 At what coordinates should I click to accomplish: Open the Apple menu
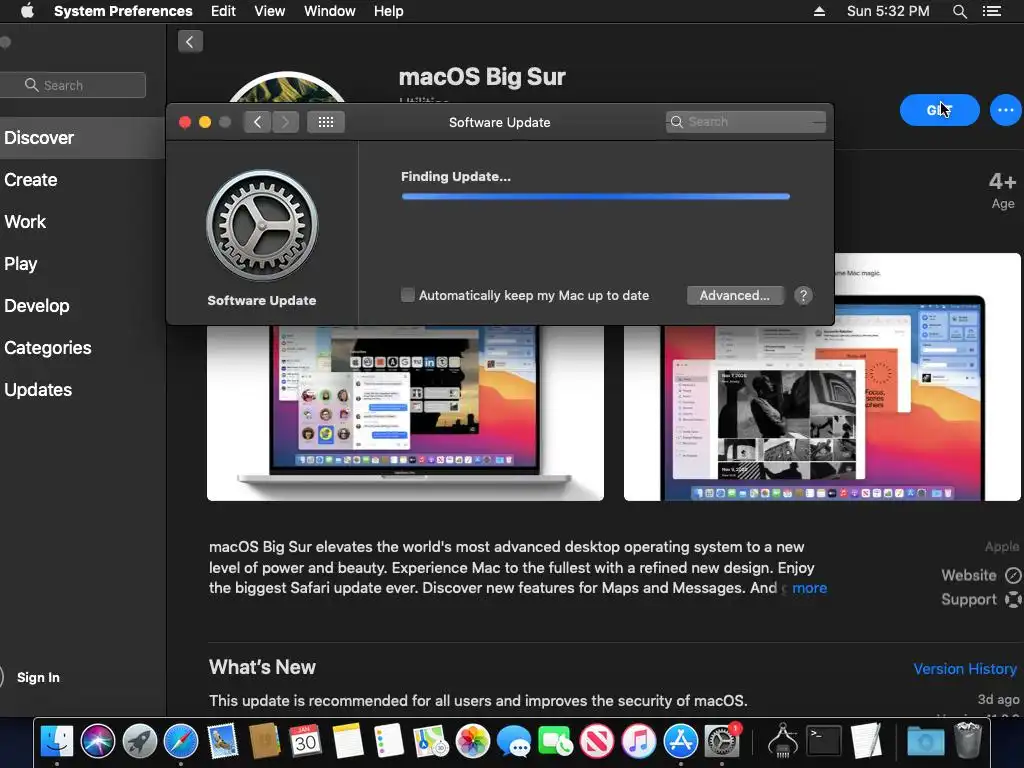(27, 11)
